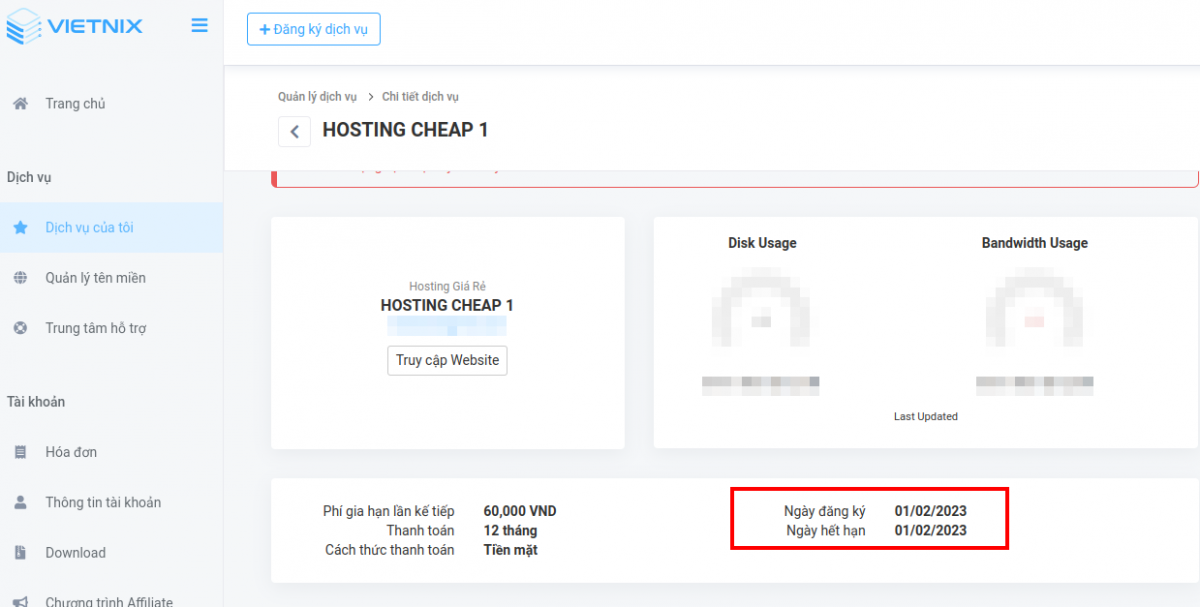Viewport: 1200px width, 607px height.
Task: Toggle the sidebar with the hamburger menu
Action: tap(199, 25)
